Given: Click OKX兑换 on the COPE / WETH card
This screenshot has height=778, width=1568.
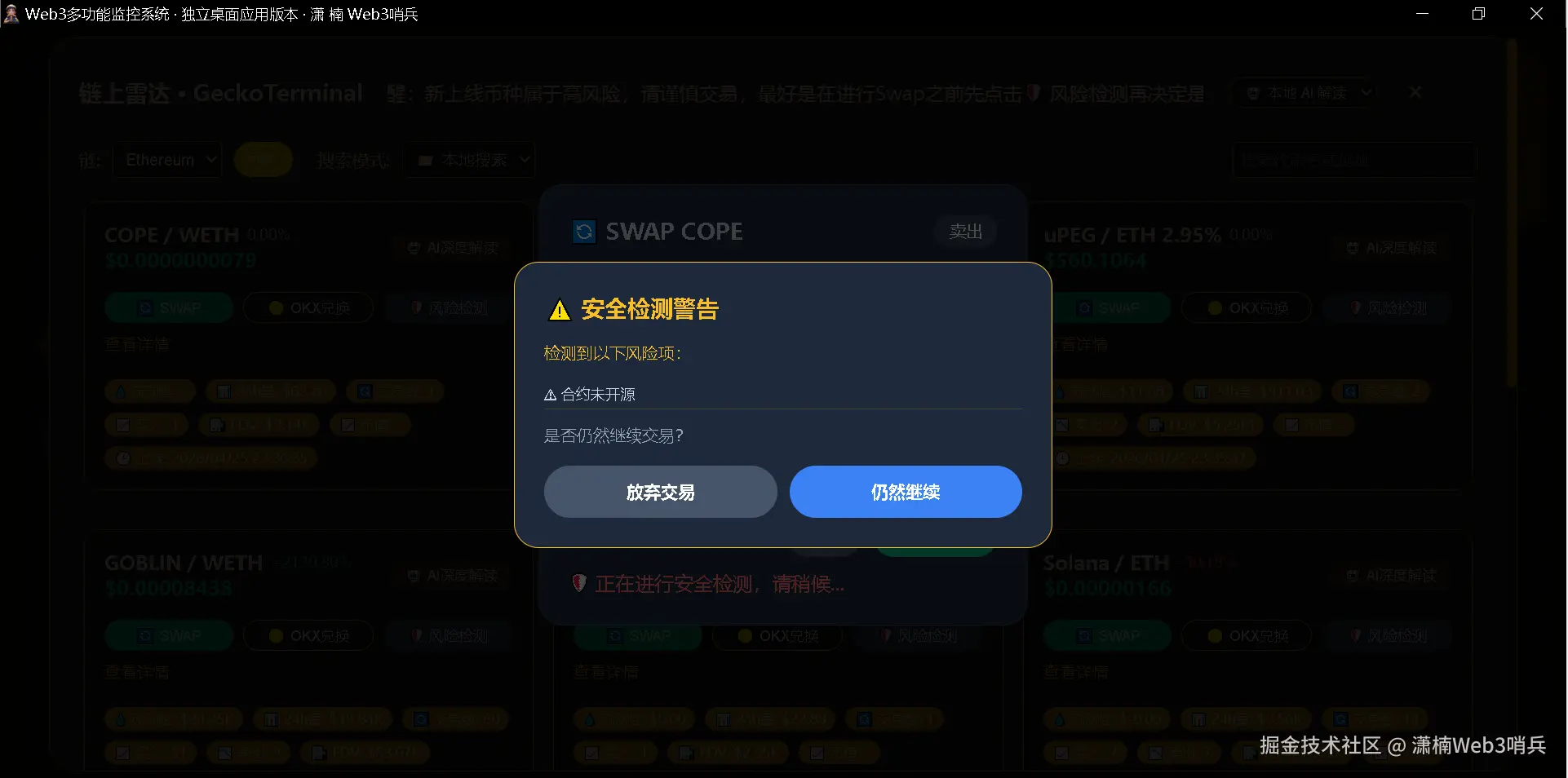Looking at the screenshot, I should tap(308, 307).
